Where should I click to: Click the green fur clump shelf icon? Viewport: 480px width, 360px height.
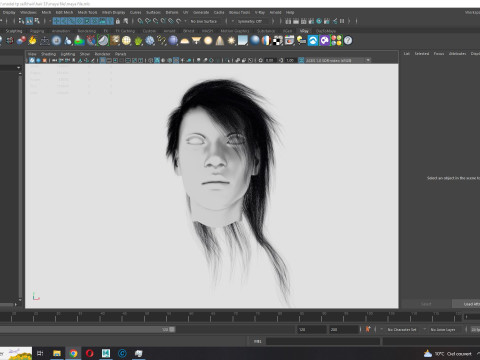pos(138,41)
